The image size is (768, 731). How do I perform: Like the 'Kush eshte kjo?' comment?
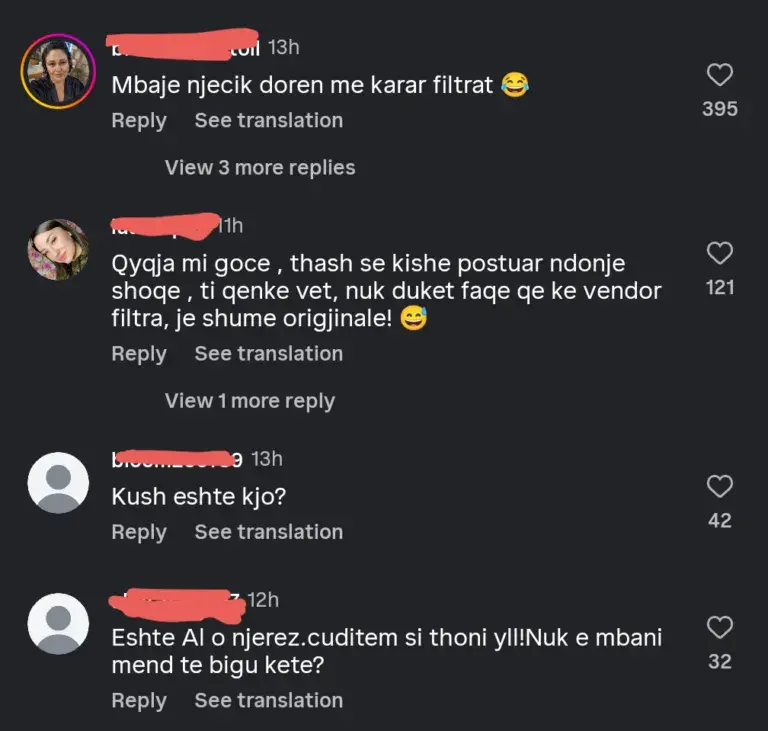pyautogui.click(x=719, y=487)
